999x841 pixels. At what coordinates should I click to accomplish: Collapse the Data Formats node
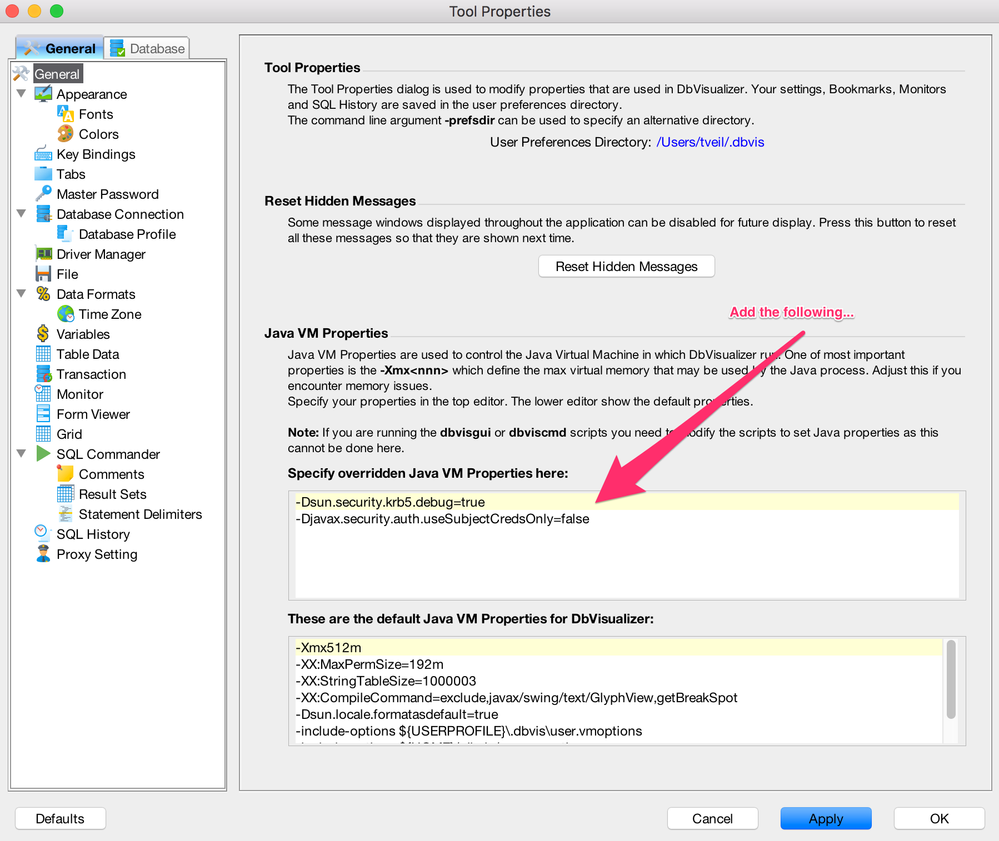tap(21, 294)
